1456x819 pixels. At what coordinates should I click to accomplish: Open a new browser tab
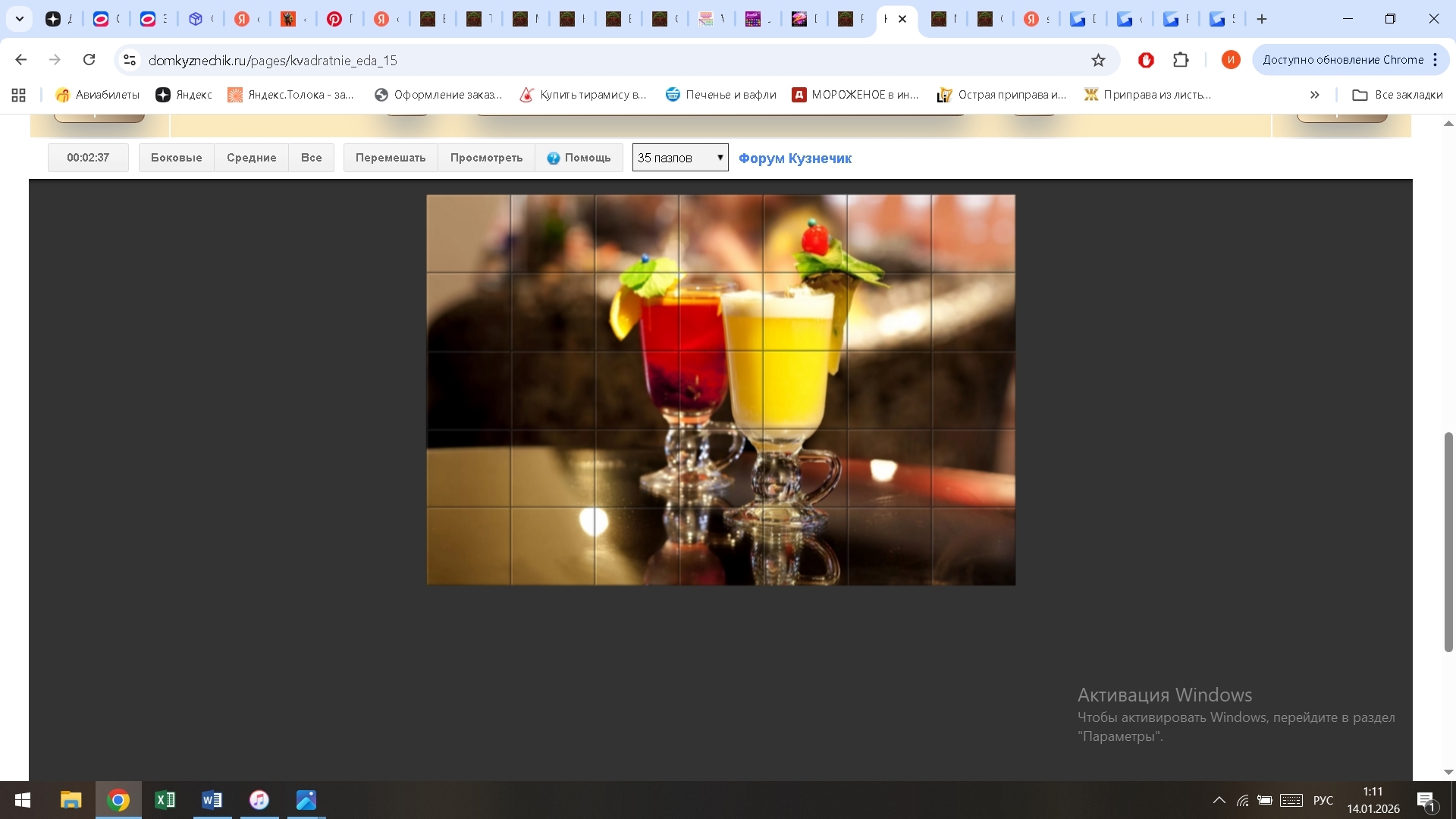coord(1262,19)
